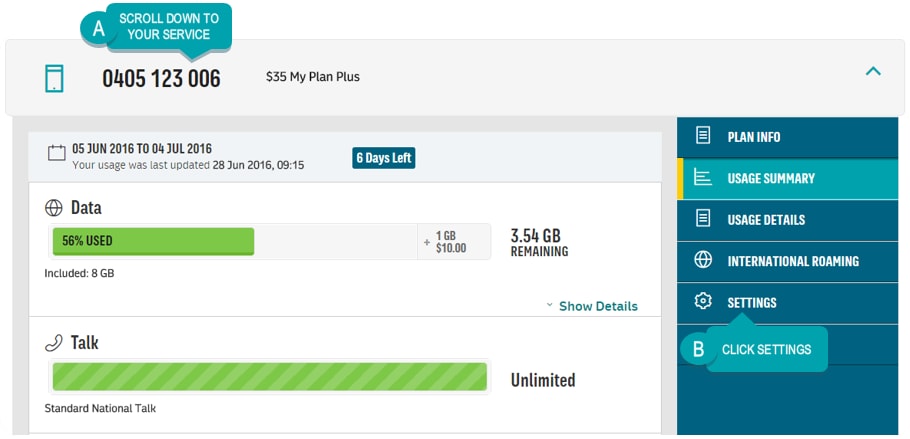Click the Data globe icon
This screenshot has height=439, width=910.
tap(53, 208)
